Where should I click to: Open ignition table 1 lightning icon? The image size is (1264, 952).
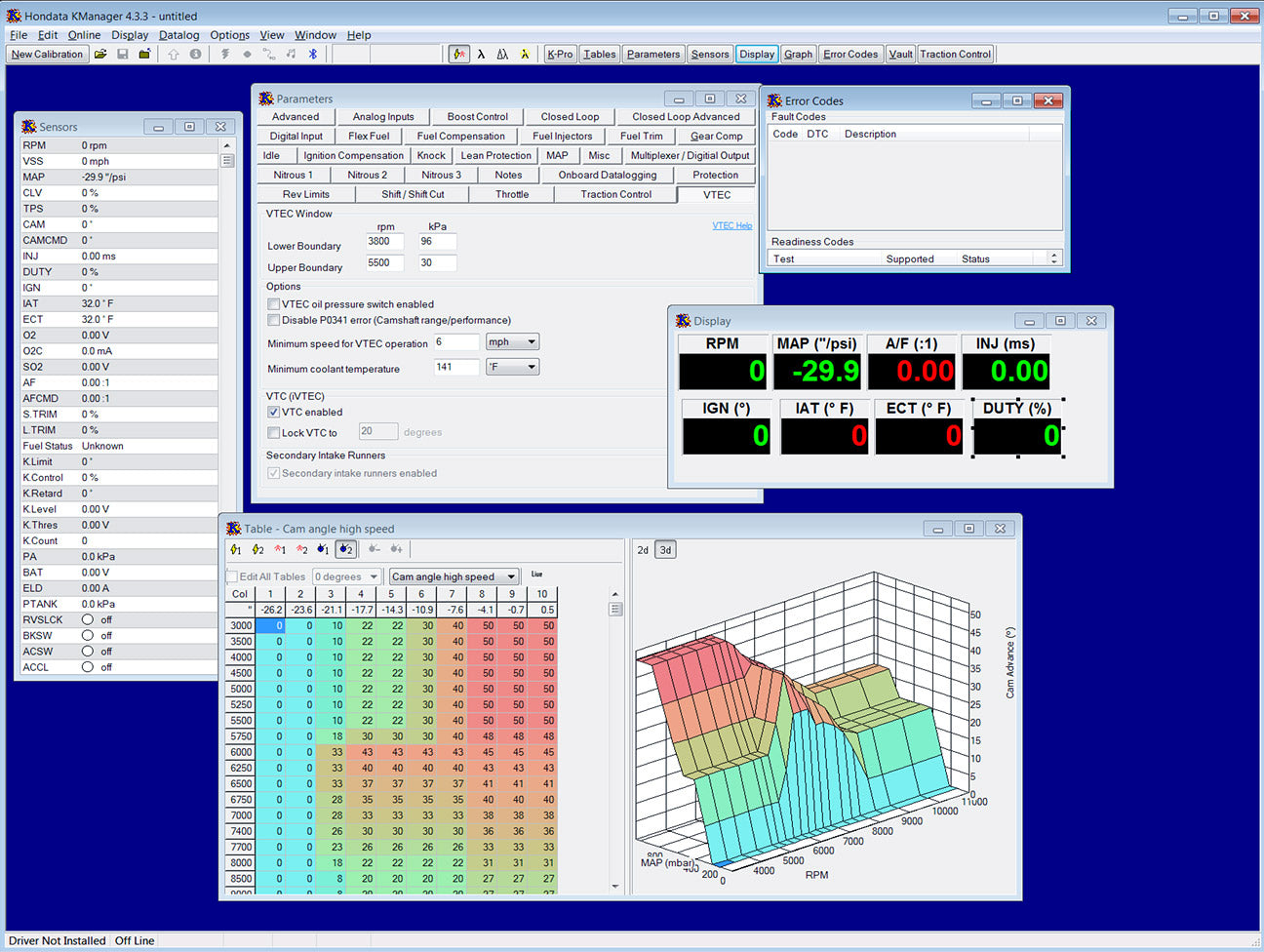pyautogui.click(x=236, y=550)
